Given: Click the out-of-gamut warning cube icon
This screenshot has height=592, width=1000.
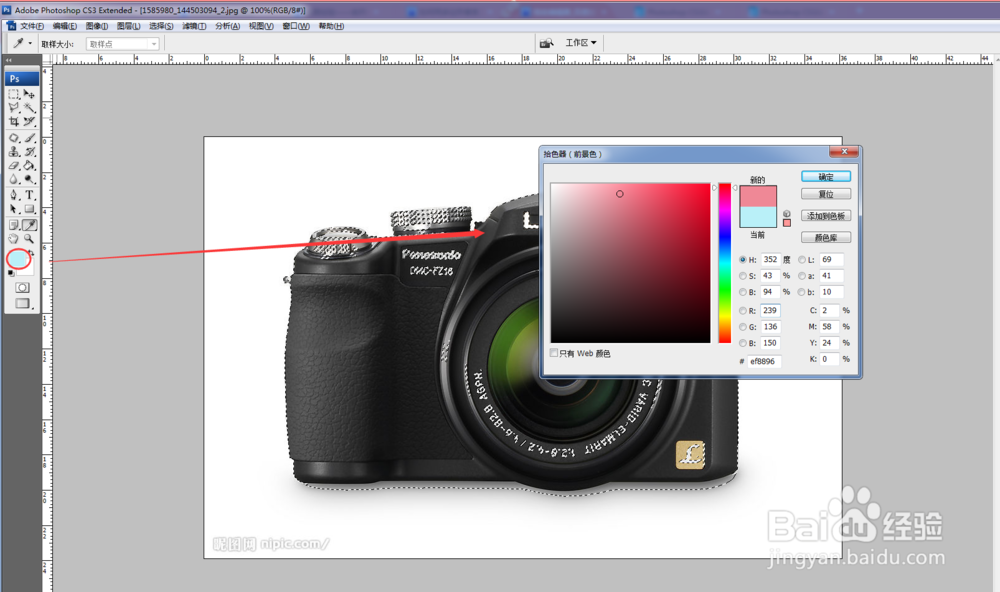Looking at the screenshot, I should [787, 214].
